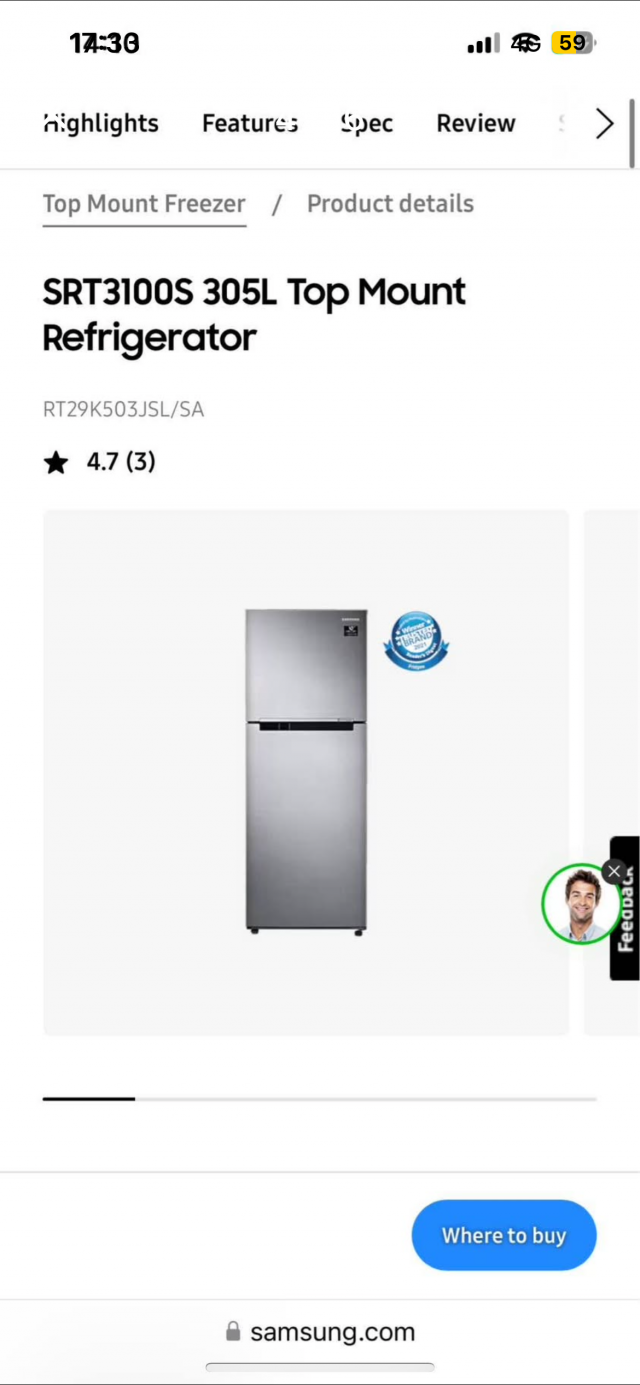Click the Where to buy button

click(504, 1235)
